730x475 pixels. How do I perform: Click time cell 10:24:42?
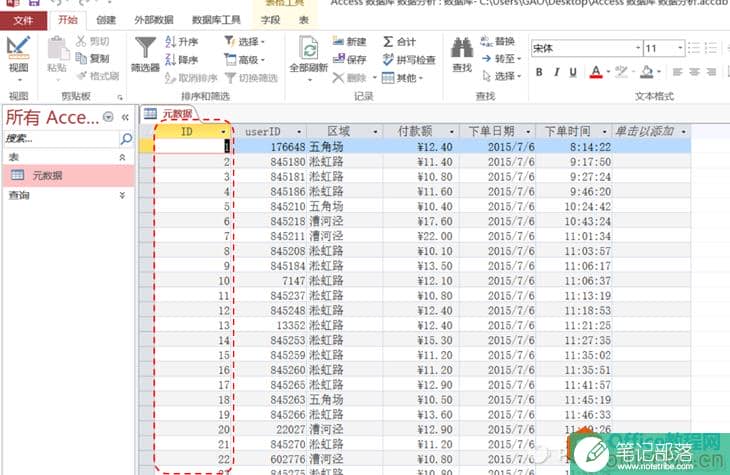(574, 207)
